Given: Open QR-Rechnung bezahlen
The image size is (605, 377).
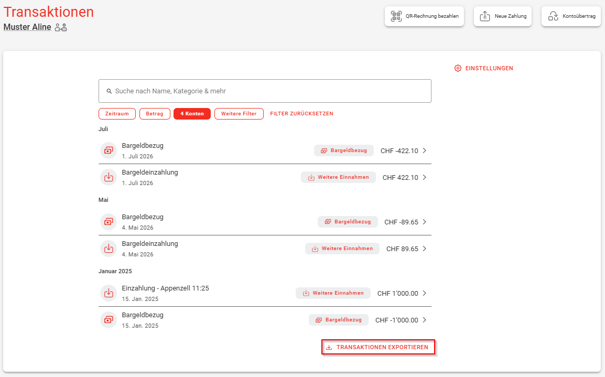Looking at the screenshot, I should (424, 16).
